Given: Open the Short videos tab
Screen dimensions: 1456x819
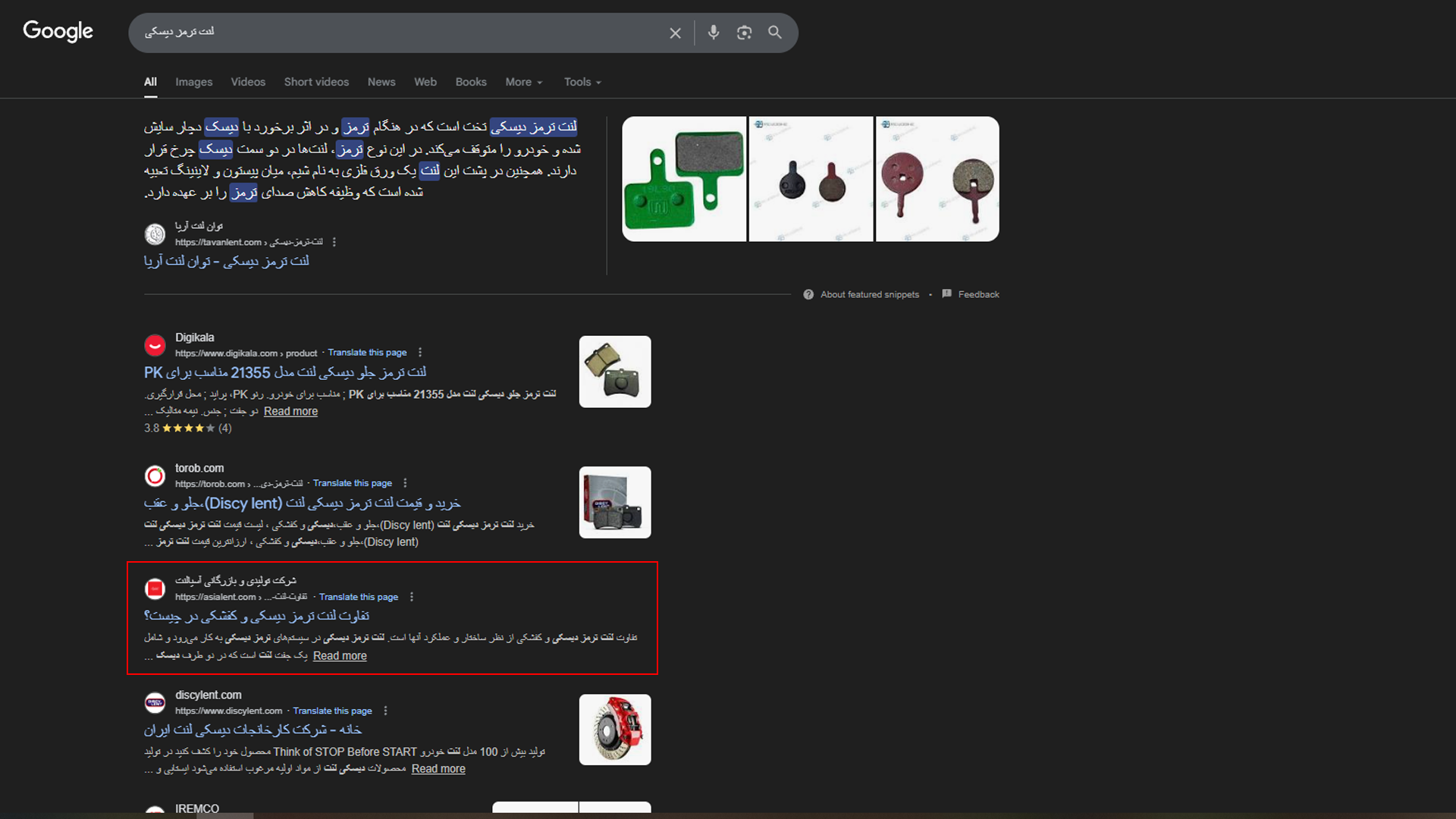Looking at the screenshot, I should [x=316, y=82].
